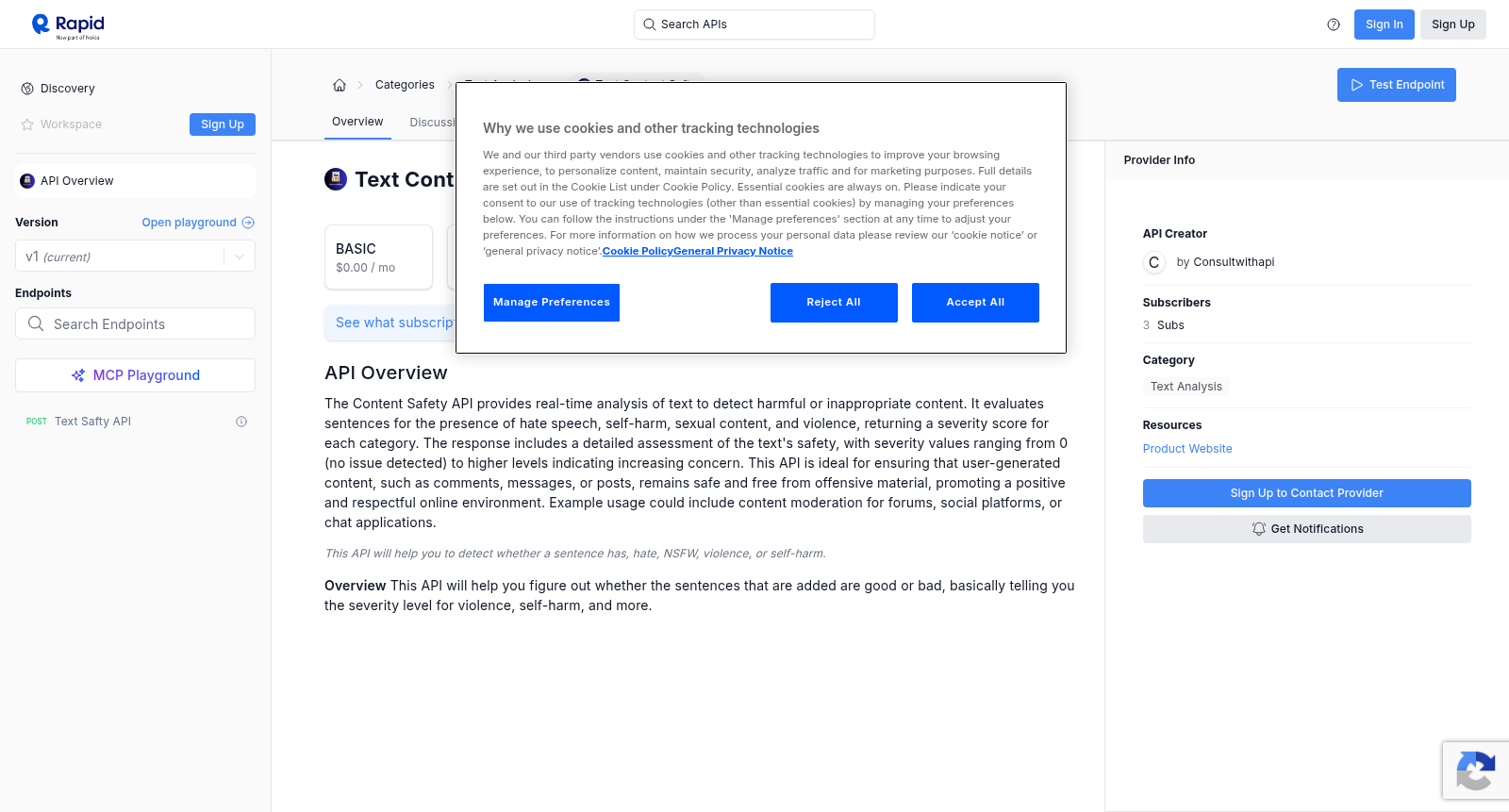Click the Get Notifications bell icon
The width and height of the screenshot is (1509, 812).
(1258, 529)
